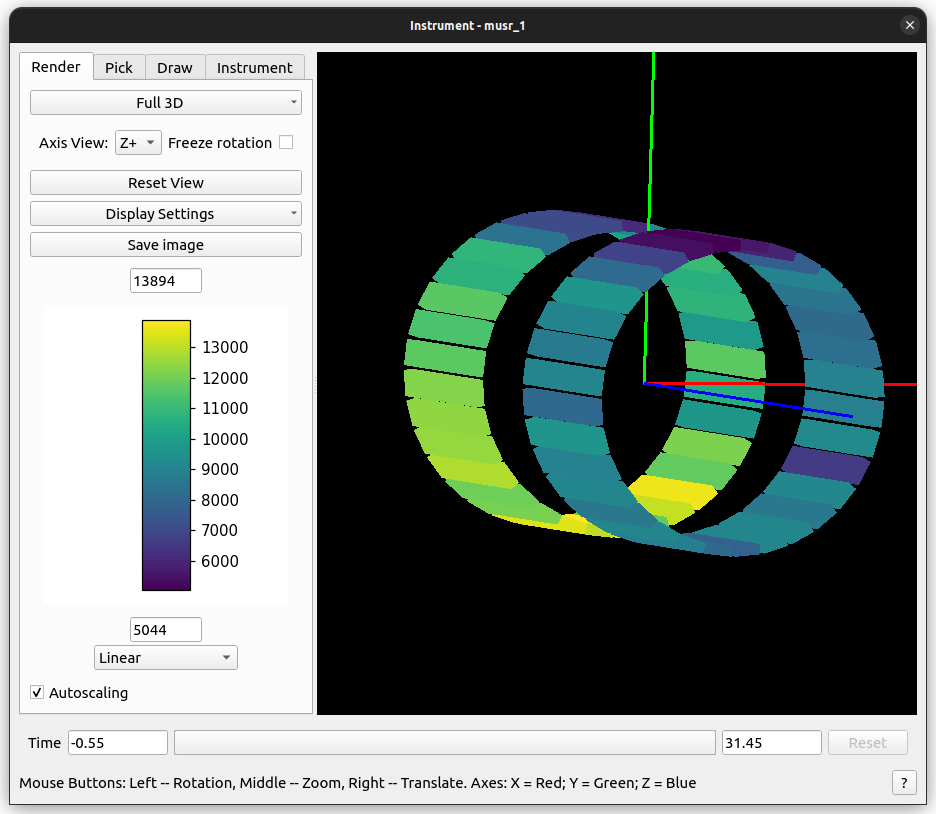
Task: Click the question mark help button
Action: [x=904, y=783]
